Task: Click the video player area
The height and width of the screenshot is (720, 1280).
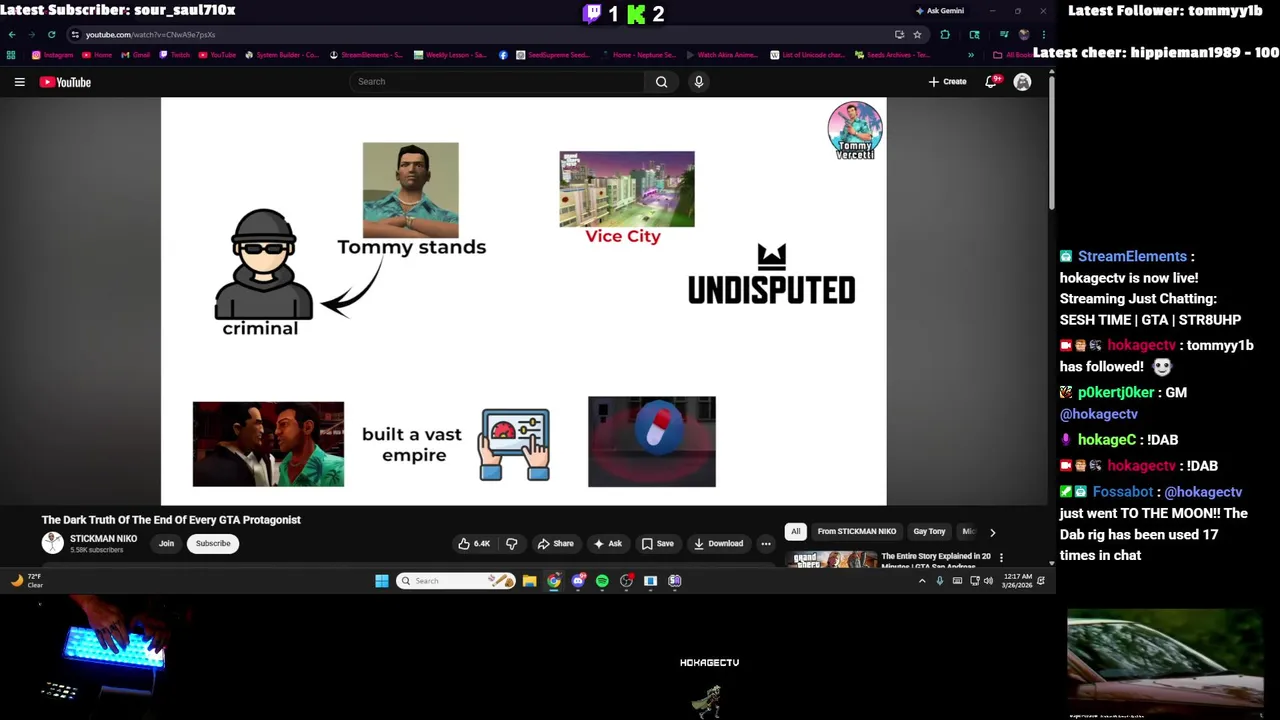Action: pos(523,301)
